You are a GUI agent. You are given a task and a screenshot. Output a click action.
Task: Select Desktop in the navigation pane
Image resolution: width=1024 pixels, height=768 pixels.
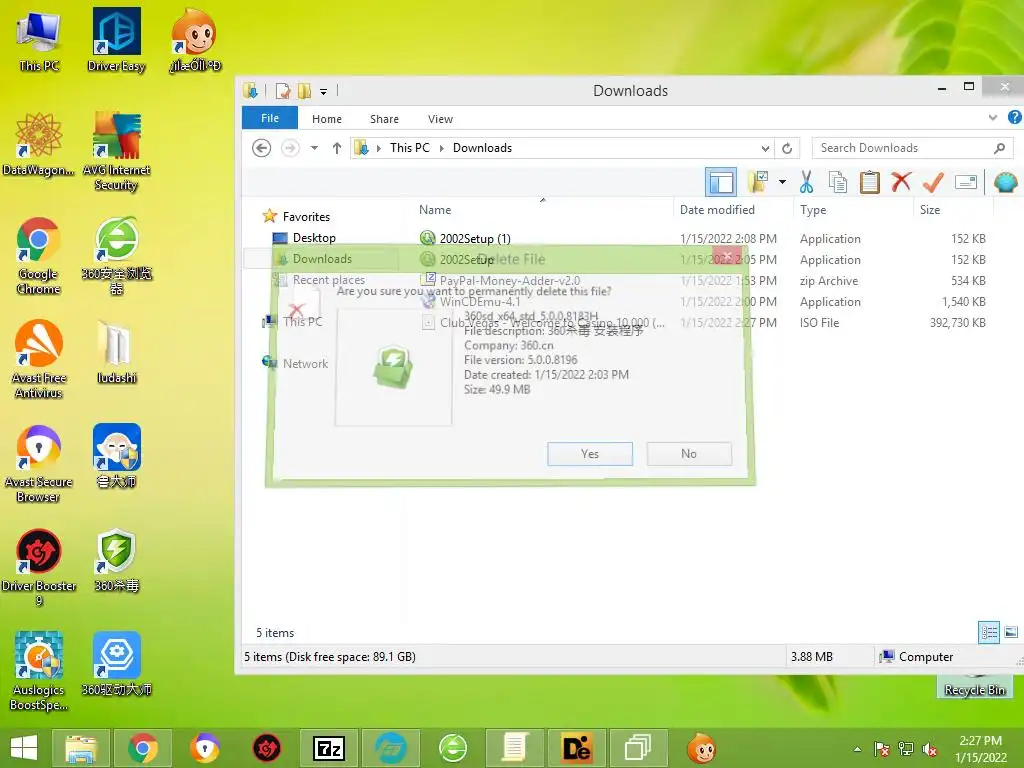(313, 238)
